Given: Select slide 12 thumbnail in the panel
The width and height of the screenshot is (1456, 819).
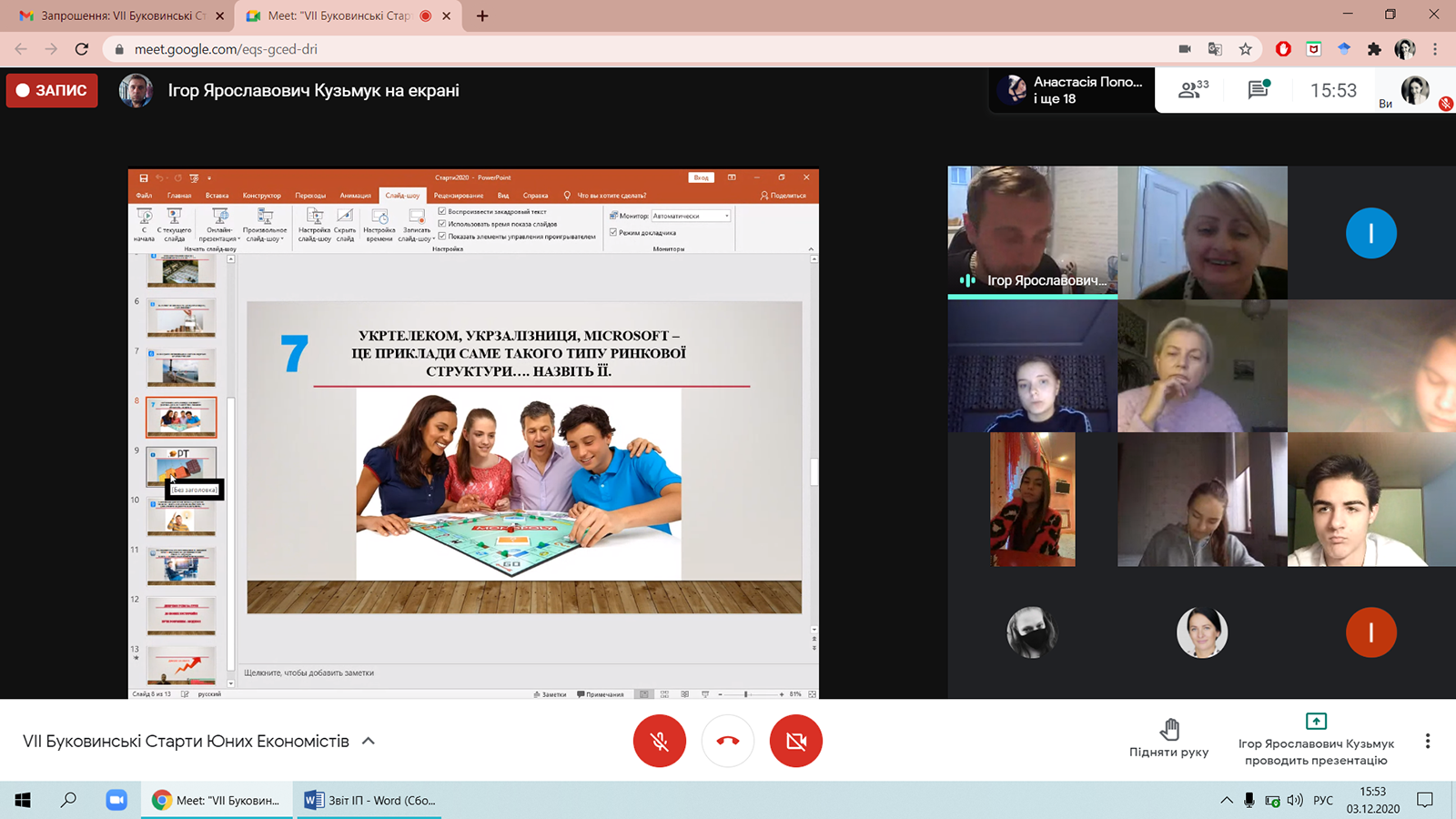Looking at the screenshot, I should 181,616.
